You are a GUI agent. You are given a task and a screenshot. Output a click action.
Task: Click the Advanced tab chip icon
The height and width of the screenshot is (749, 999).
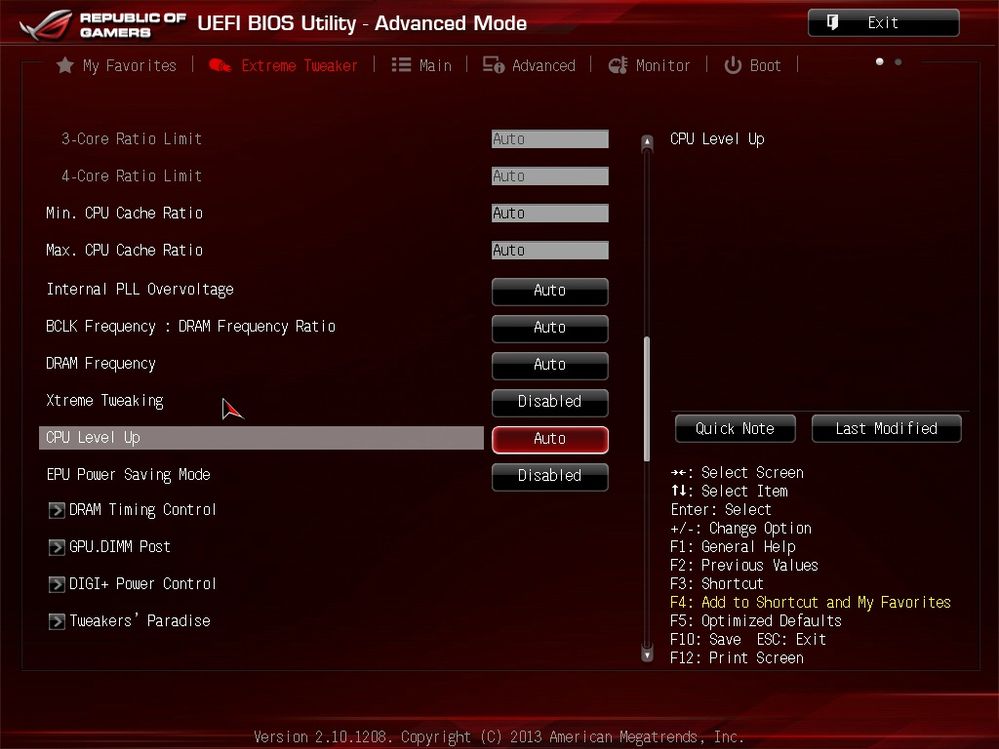(x=493, y=65)
